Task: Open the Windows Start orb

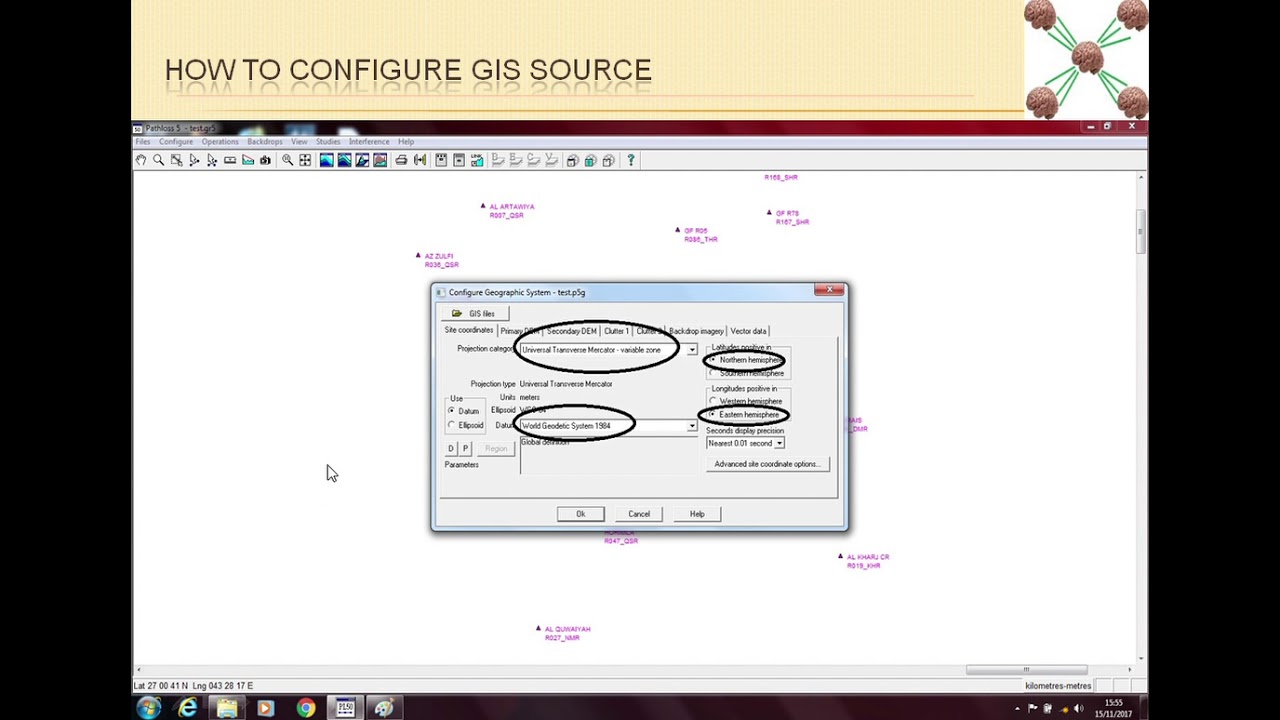Action: click(x=149, y=708)
